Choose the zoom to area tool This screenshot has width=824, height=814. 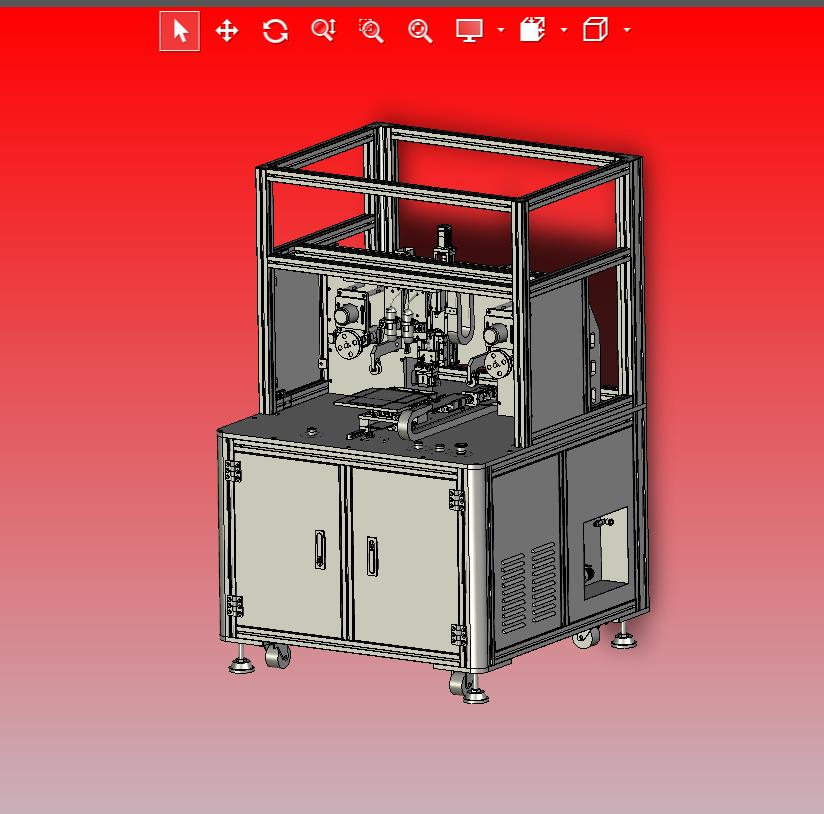pyautogui.click(x=371, y=30)
